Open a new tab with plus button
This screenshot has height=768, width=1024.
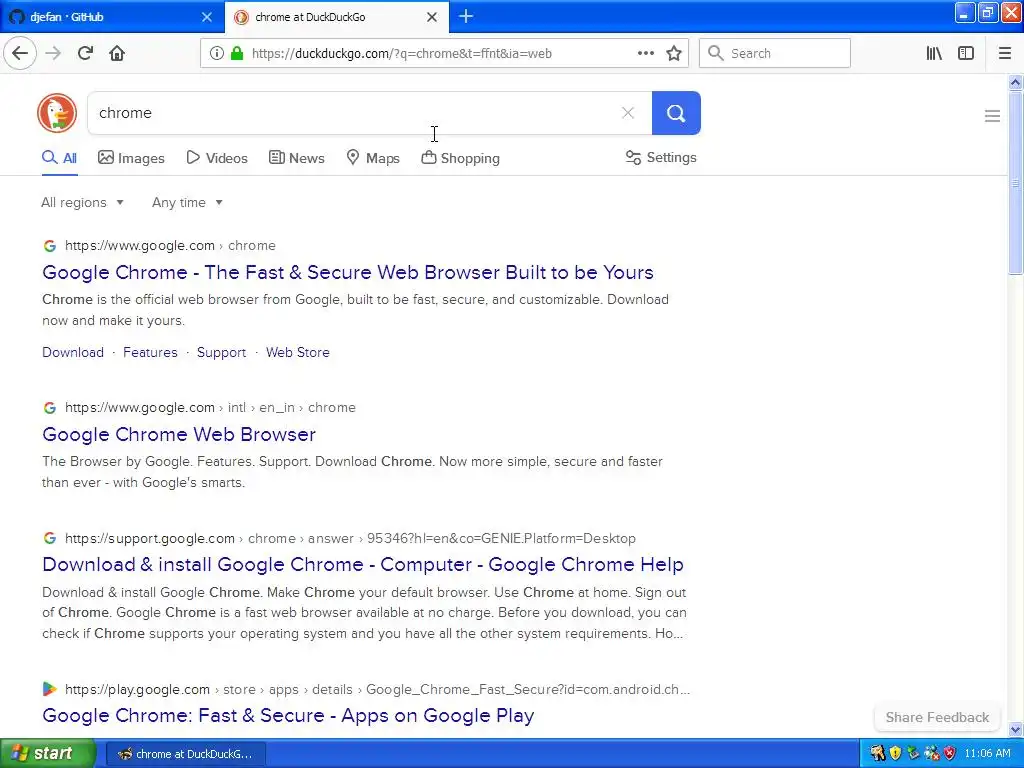466,17
